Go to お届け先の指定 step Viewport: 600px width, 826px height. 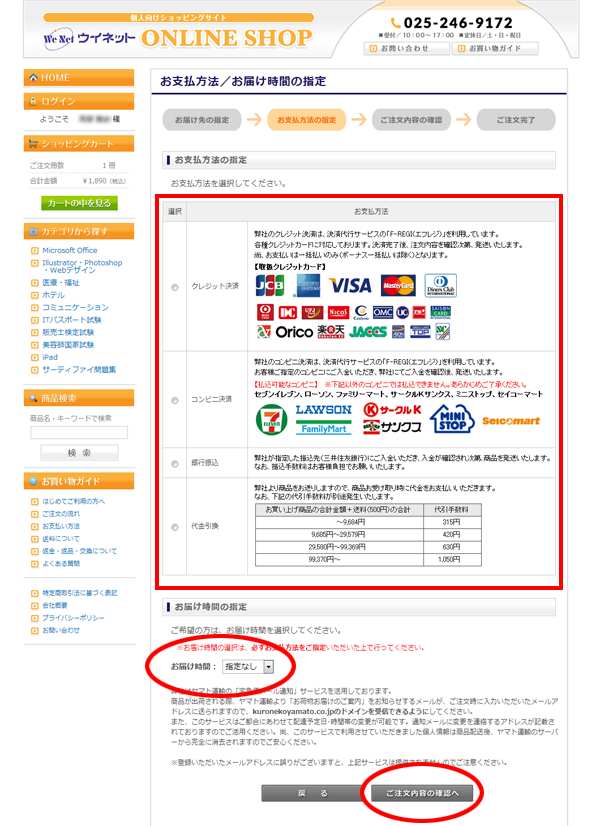tap(202, 120)
